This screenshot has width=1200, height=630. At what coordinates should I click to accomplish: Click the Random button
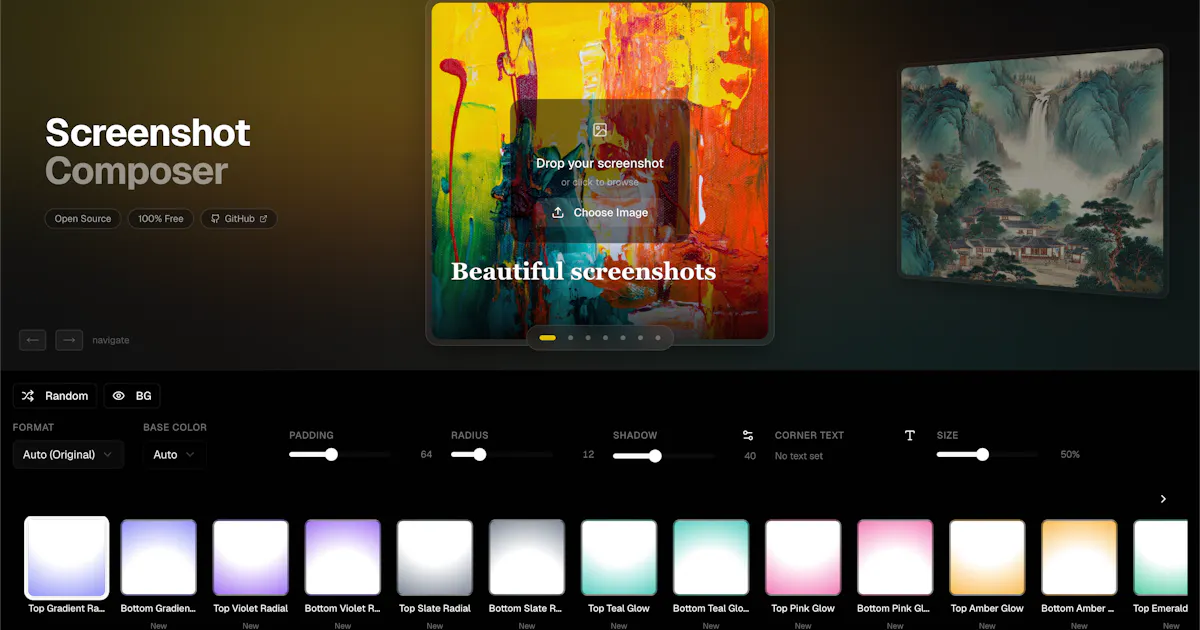click(x=56, y=396)
